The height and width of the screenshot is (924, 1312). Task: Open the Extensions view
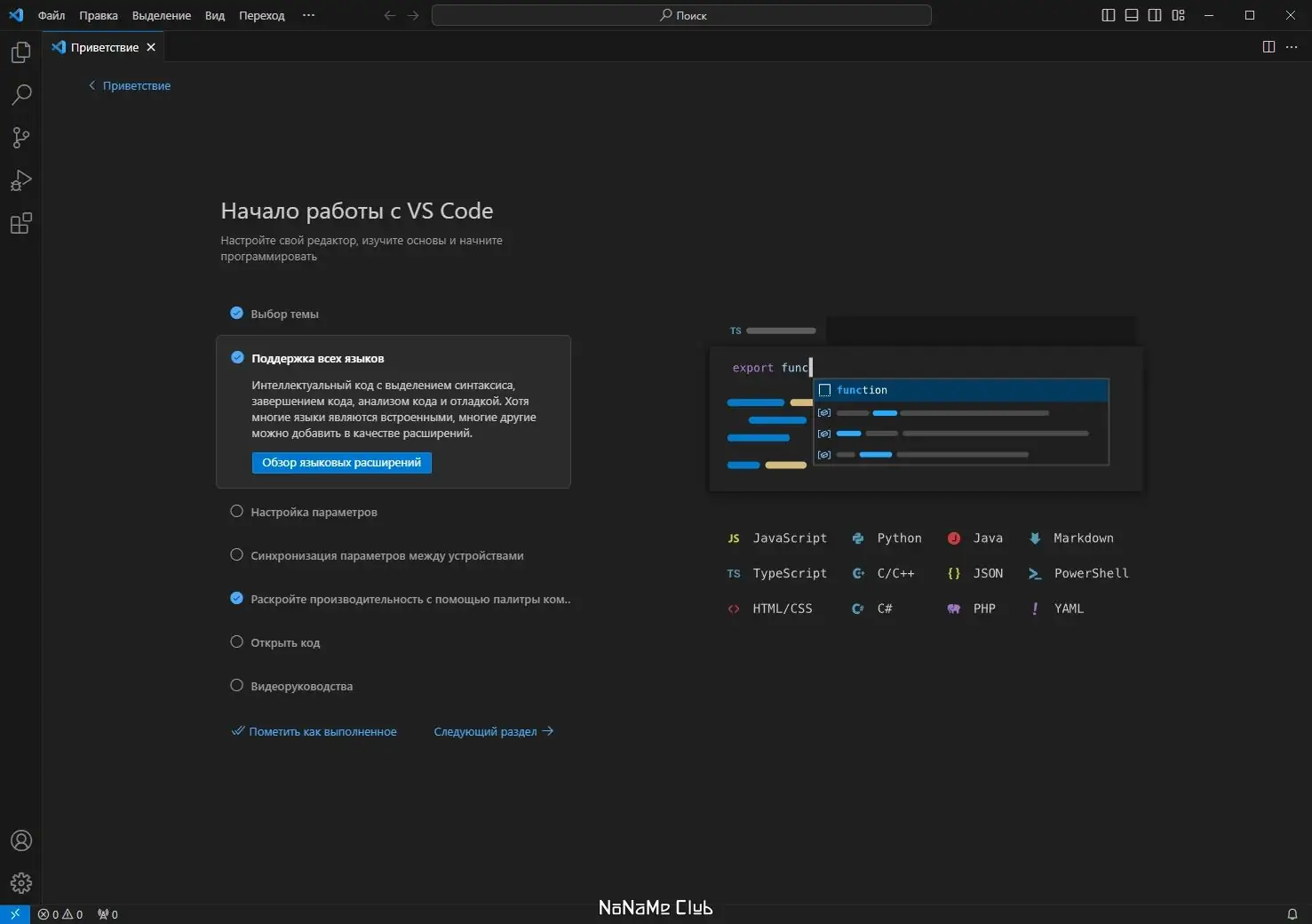coord(21,223)
